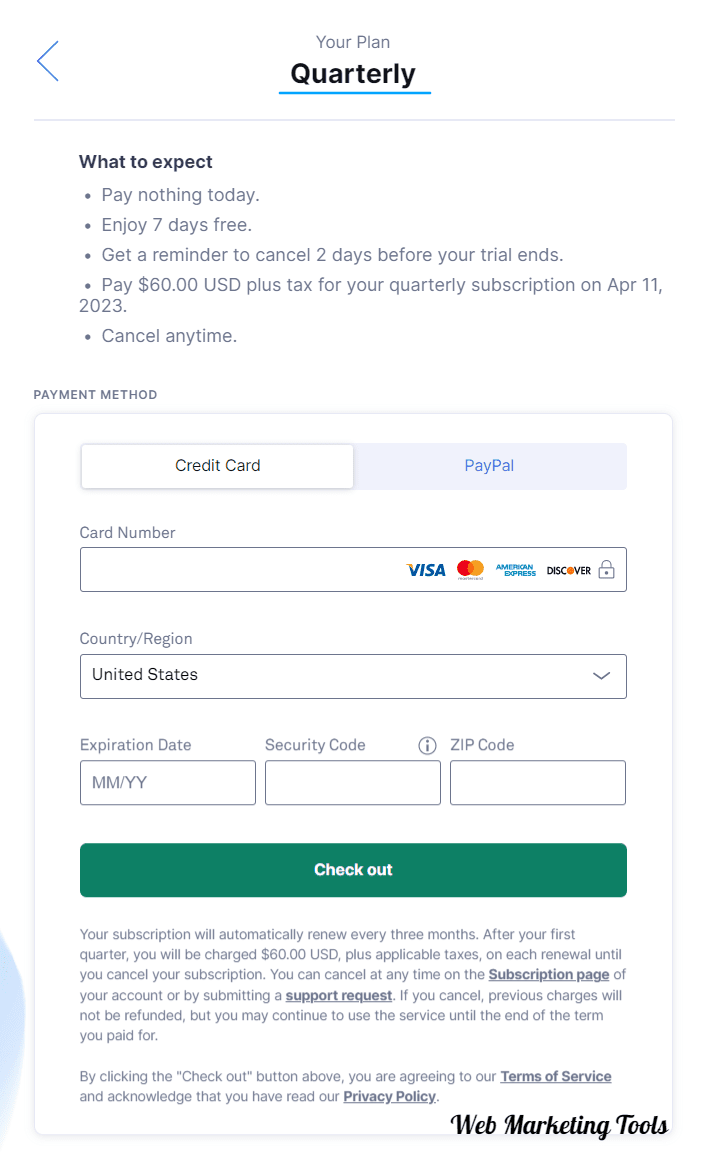Click the country selector chevron arrow
This screenshot has width=708, height=1152.
click(602, 676)
